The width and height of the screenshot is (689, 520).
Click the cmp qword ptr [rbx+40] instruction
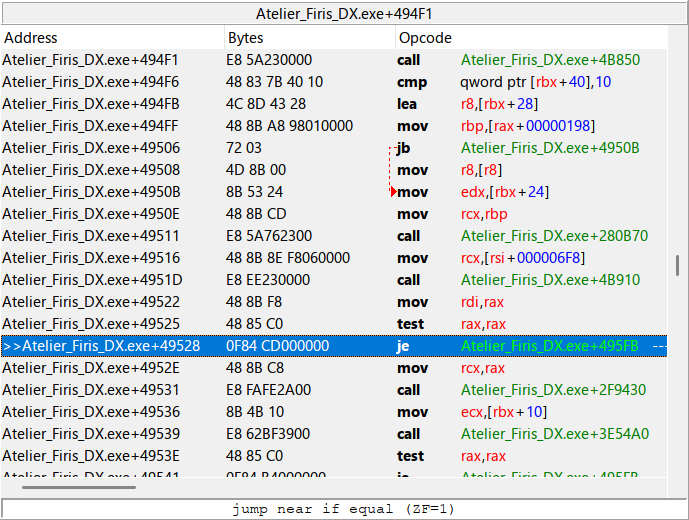click(x=531, y=82)
